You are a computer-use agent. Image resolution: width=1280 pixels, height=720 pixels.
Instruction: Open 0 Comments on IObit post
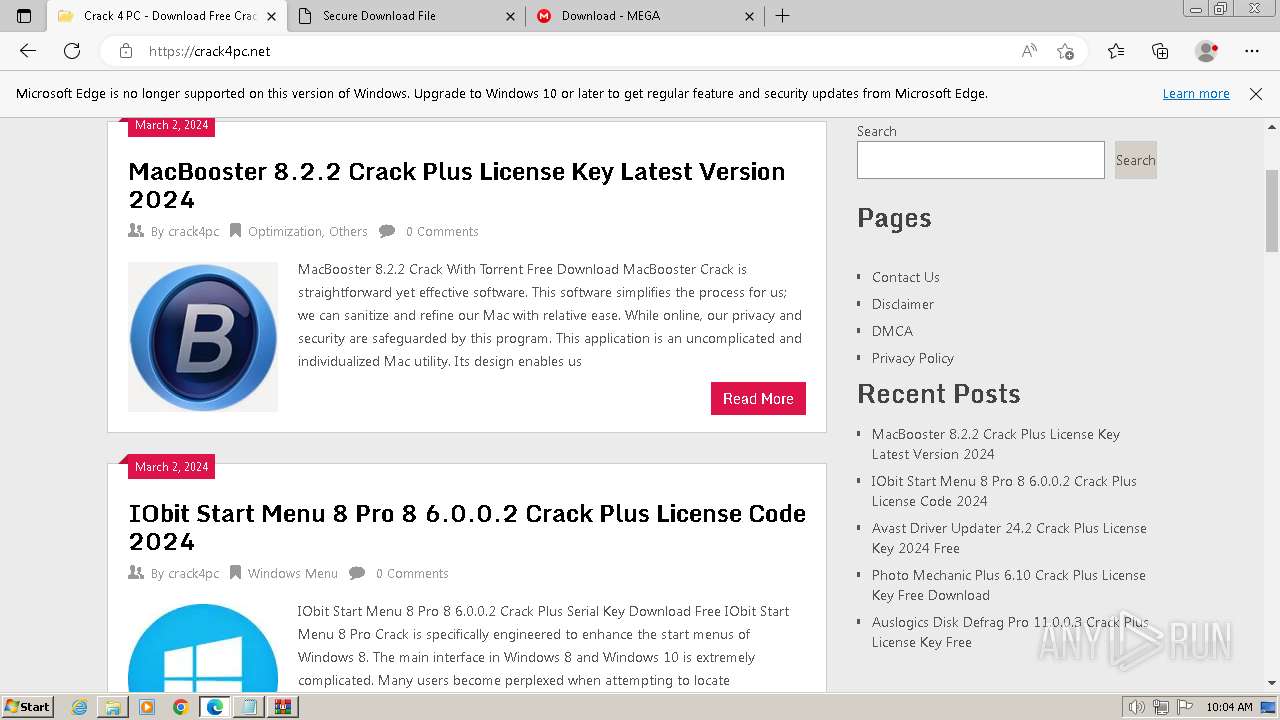click(412, 573)
